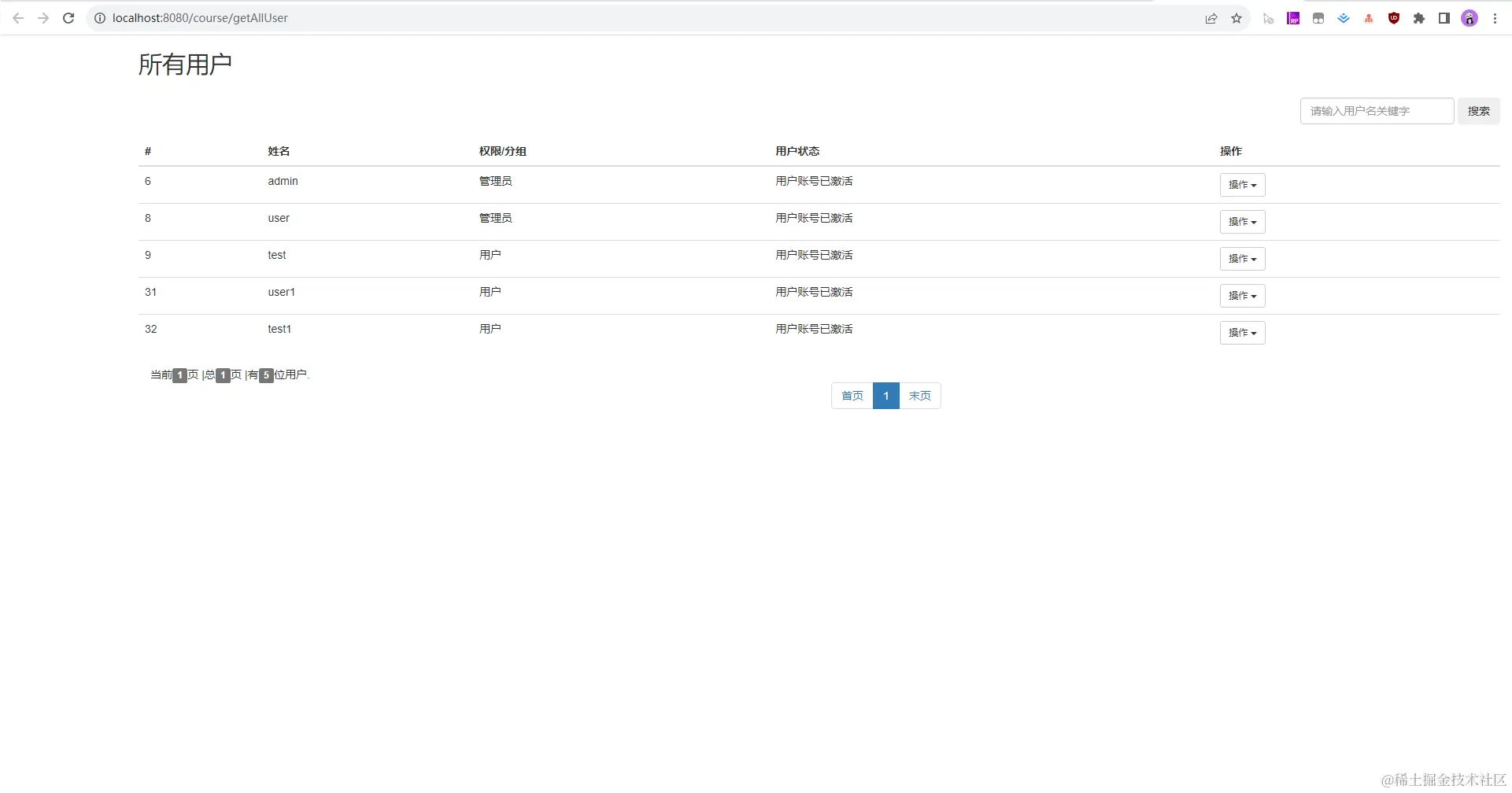The width and height of the screenshot is (1512, 793).
Task: Click test1's 用户账号已激活 status
Action: coord(814,329)
